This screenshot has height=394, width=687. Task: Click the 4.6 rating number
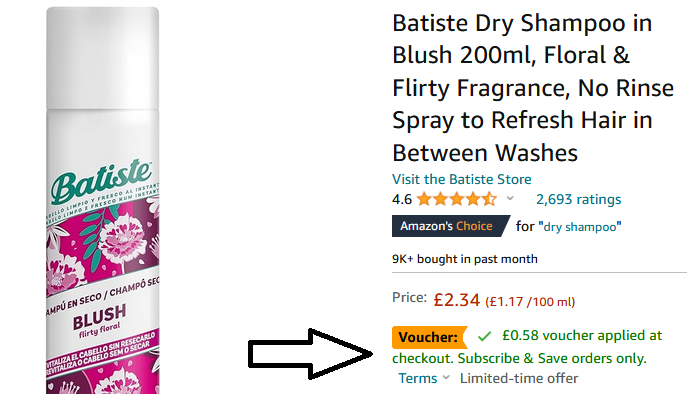pyautogui.click(x=402, y=200)
